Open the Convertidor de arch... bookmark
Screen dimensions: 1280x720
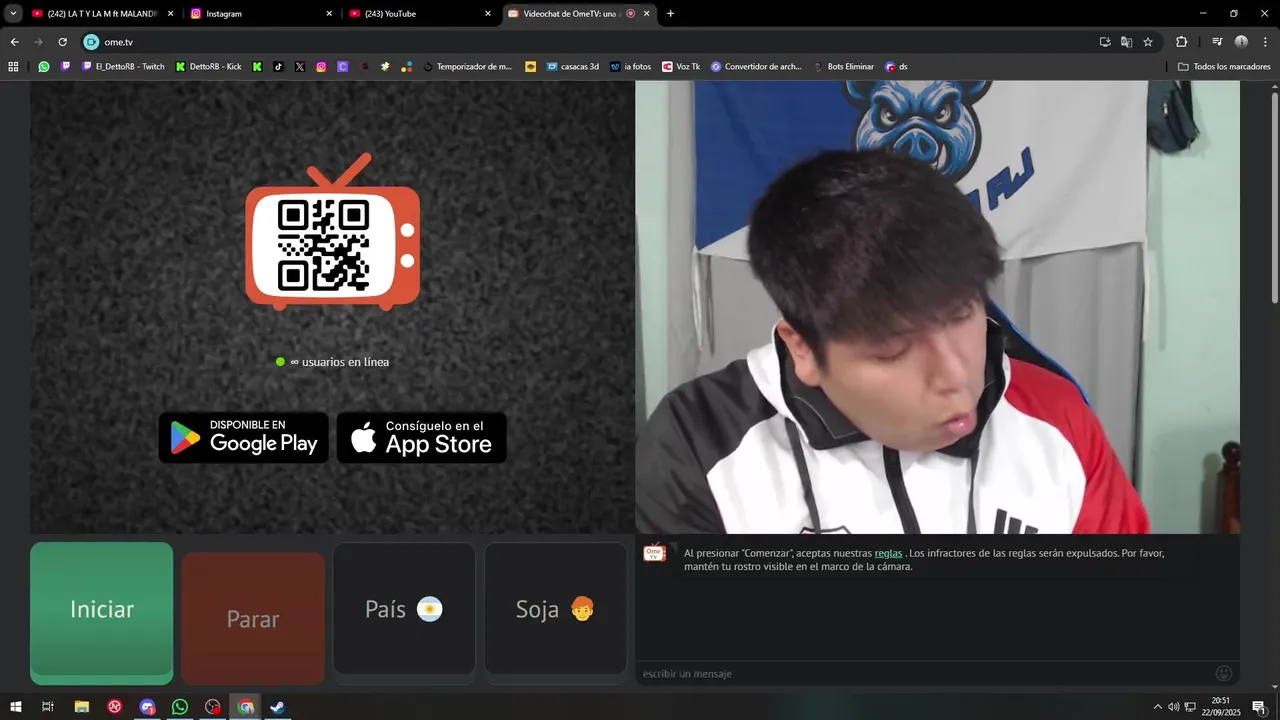pos(756,67)
